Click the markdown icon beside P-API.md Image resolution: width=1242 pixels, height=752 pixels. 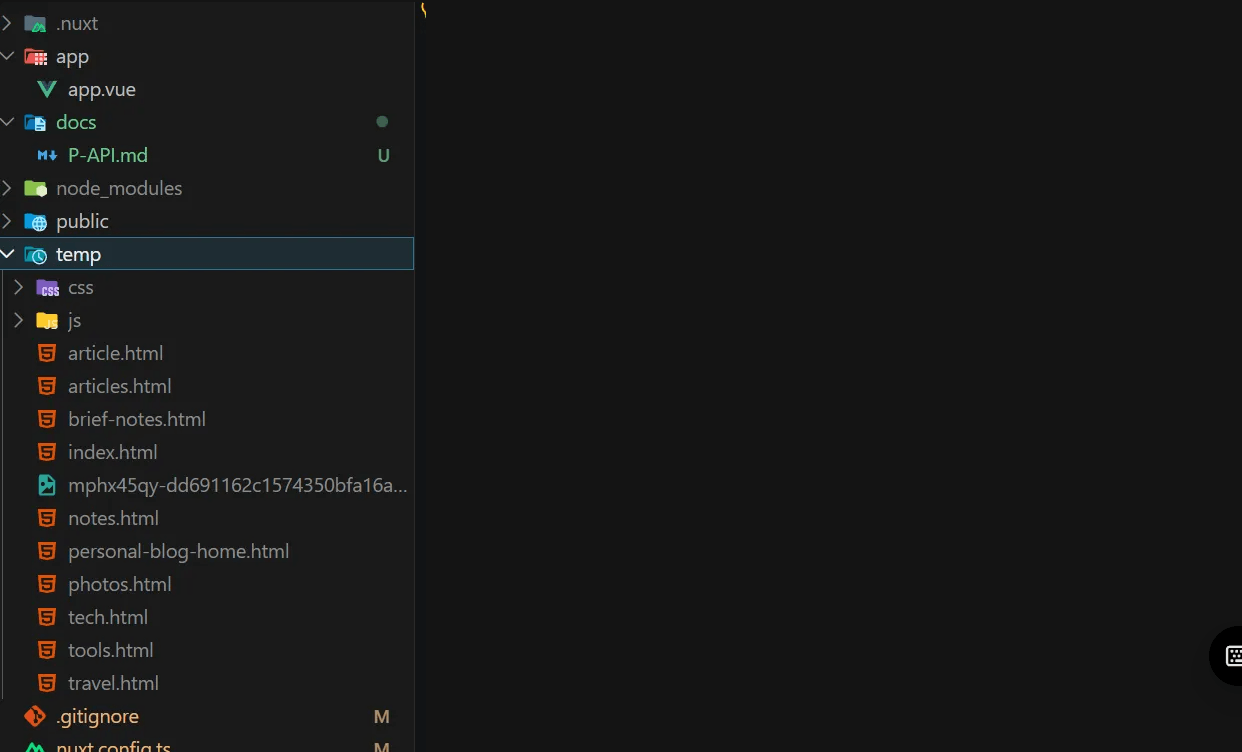(x=47, y=155)
